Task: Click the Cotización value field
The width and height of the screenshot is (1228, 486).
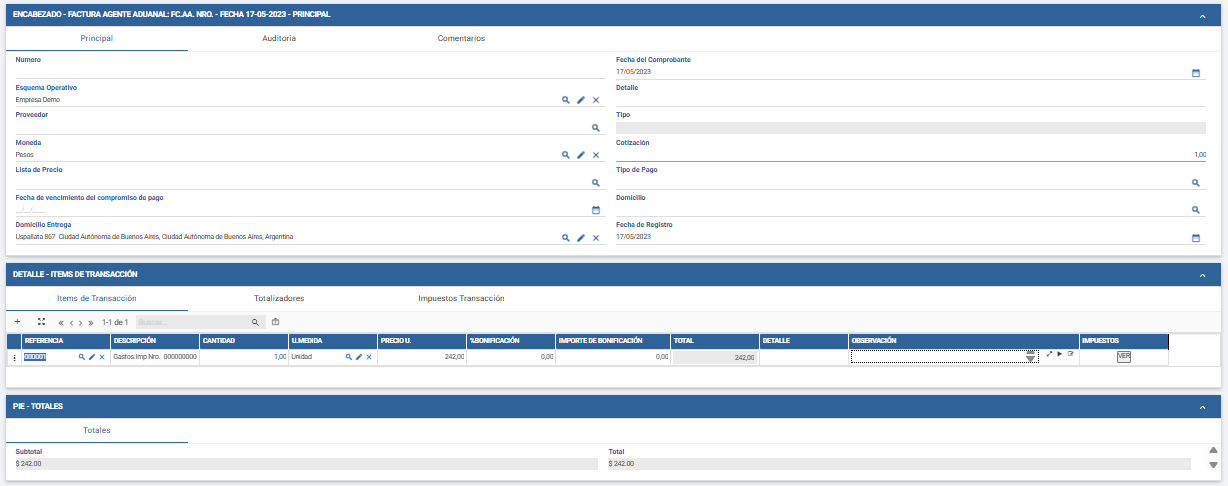Action: (x=911, y=155)
